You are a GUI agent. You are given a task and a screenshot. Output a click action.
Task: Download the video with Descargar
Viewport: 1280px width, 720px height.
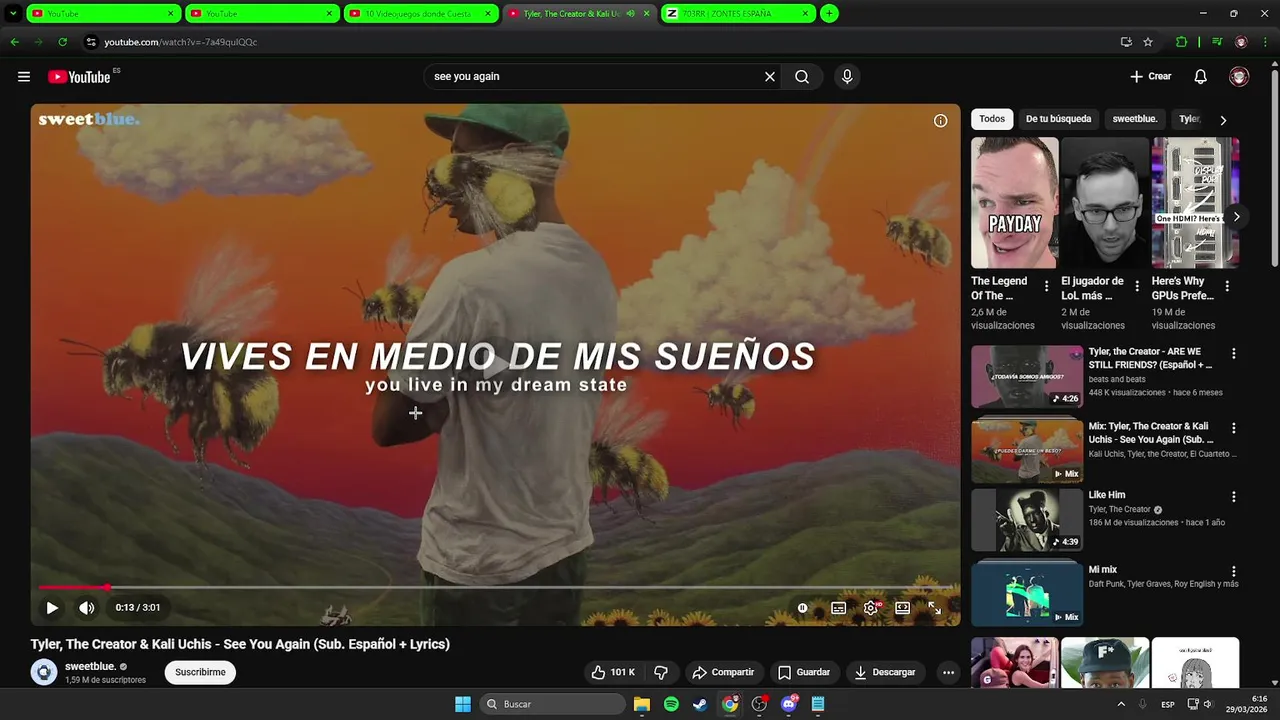(x=885, y=672)
